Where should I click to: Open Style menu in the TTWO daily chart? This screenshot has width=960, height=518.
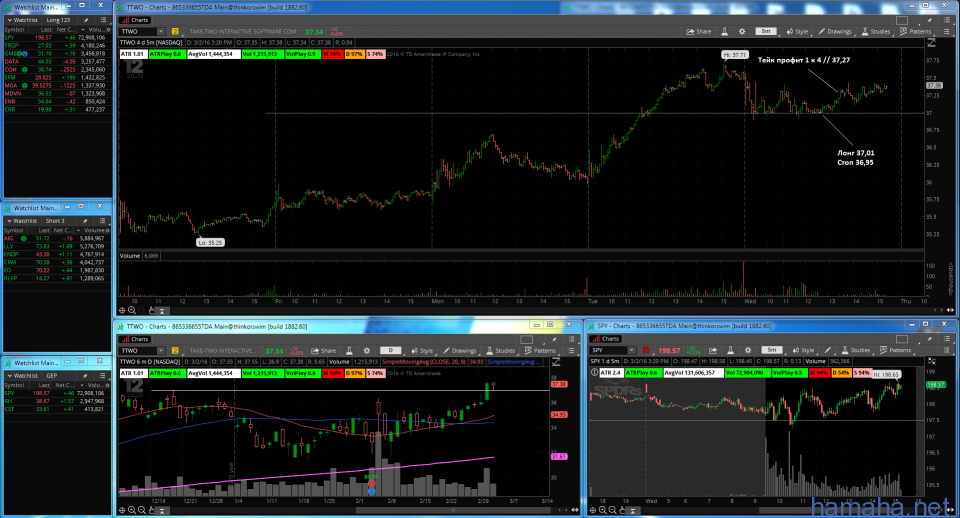point(422,351)
